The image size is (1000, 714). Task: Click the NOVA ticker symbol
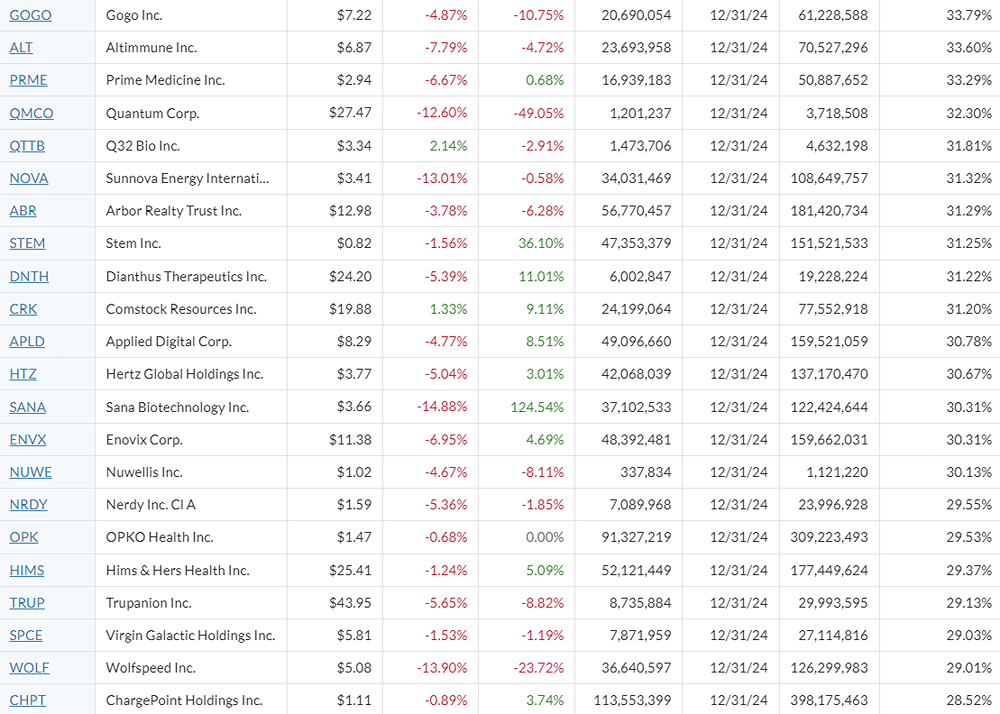click(28, 178)
